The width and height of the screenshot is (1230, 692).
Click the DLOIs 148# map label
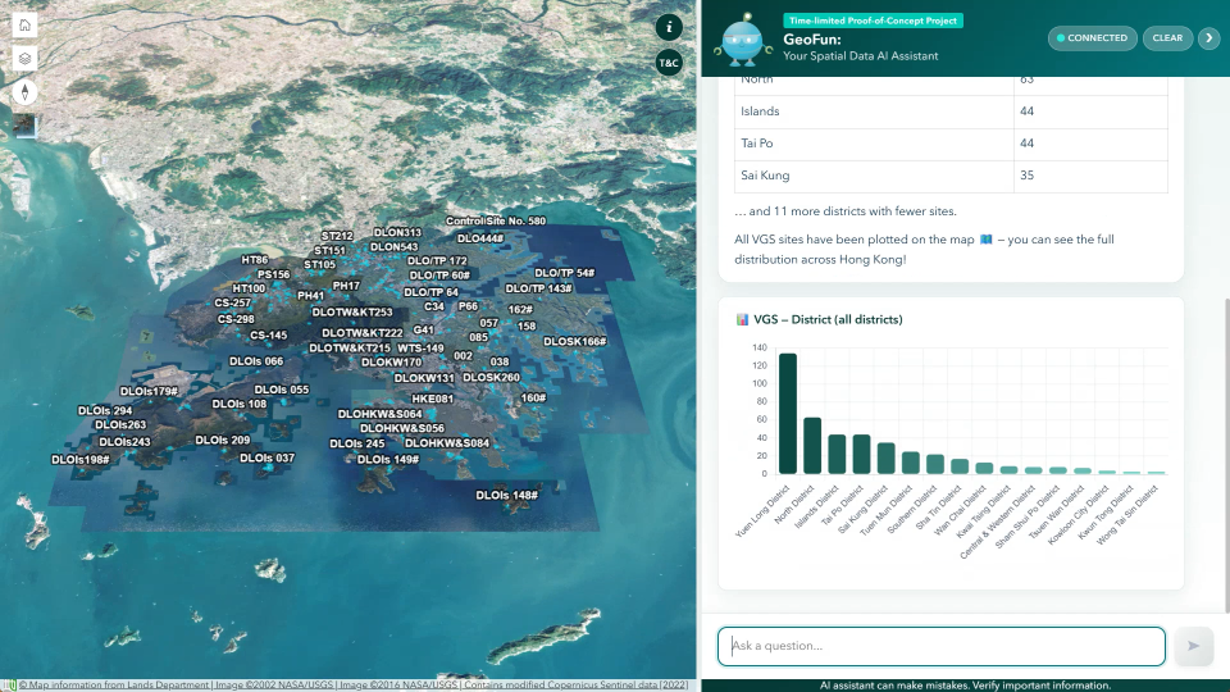click(x=507, y=495)
